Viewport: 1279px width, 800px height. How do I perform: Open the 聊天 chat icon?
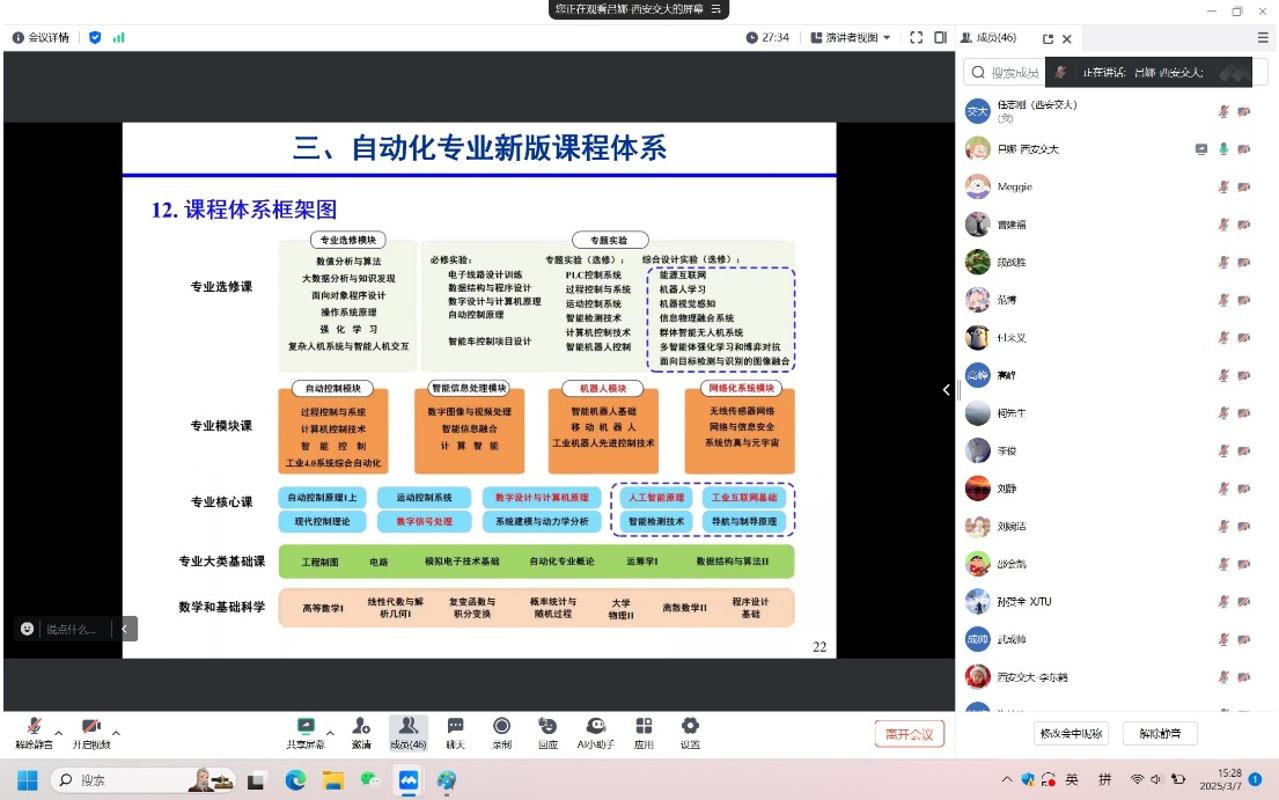455,731
